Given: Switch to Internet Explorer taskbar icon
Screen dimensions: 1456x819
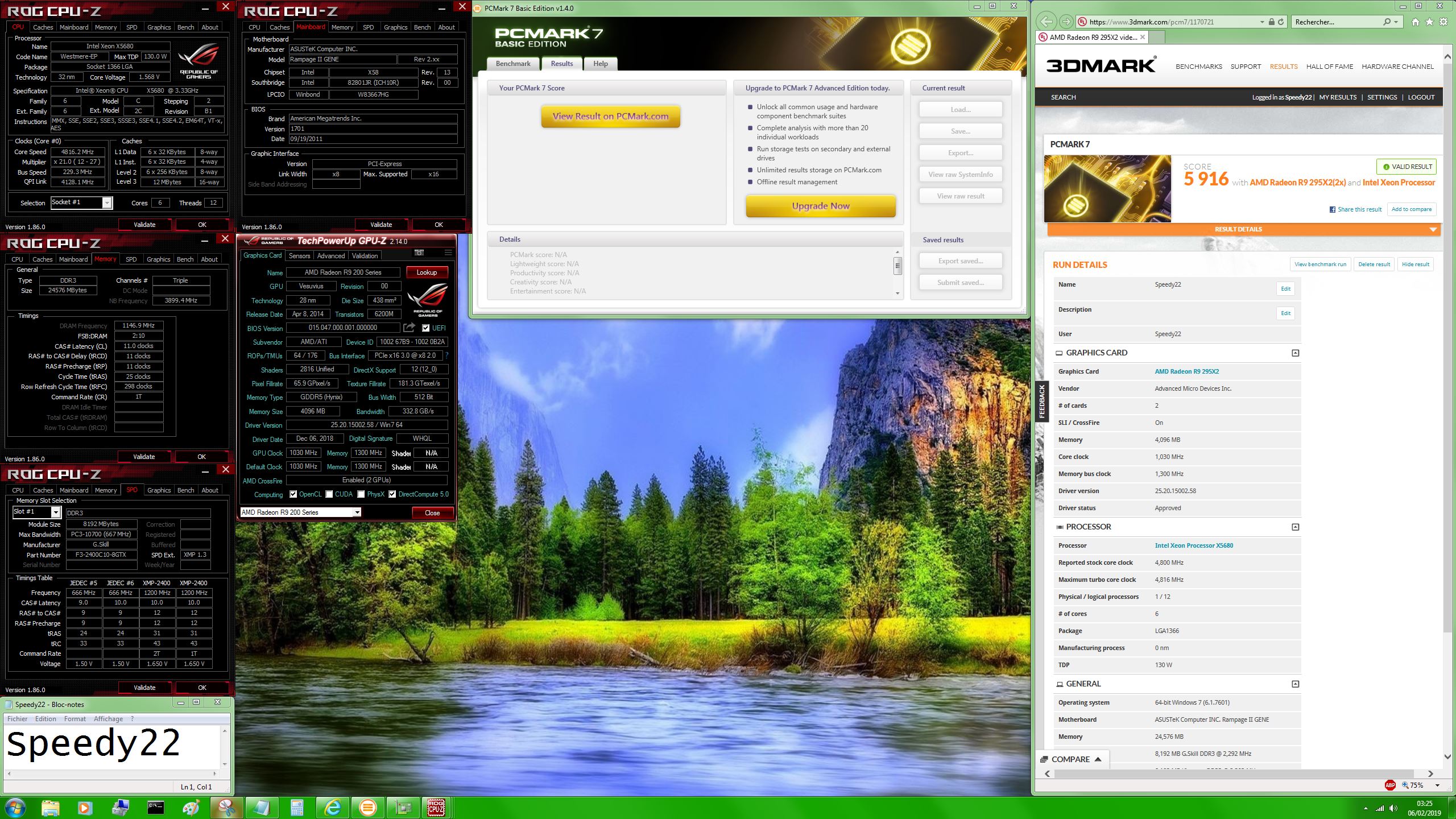Looking at the screenshot, I should coord(333,808).
